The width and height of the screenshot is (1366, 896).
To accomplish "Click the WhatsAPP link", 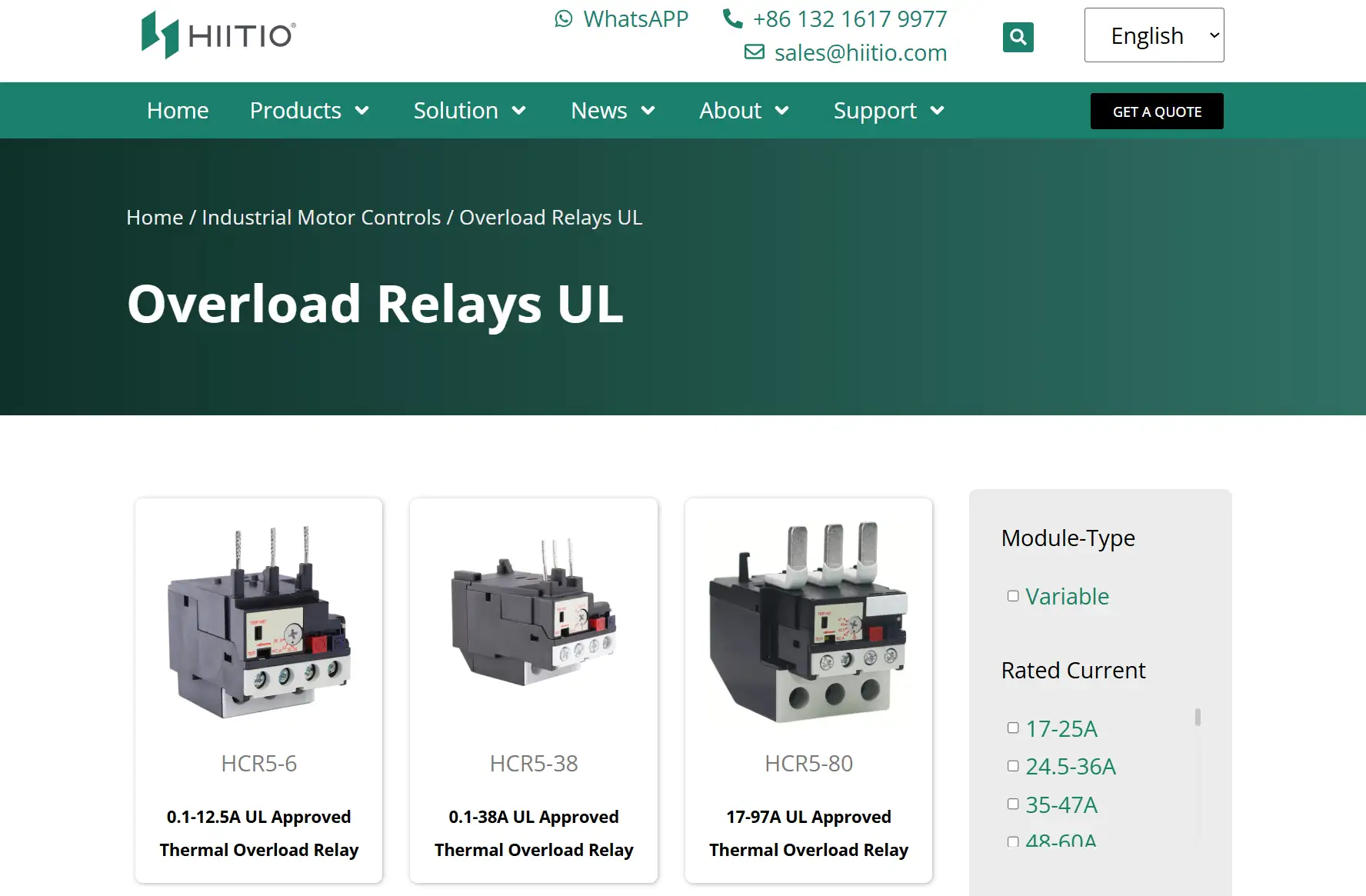I will (635, 18).
